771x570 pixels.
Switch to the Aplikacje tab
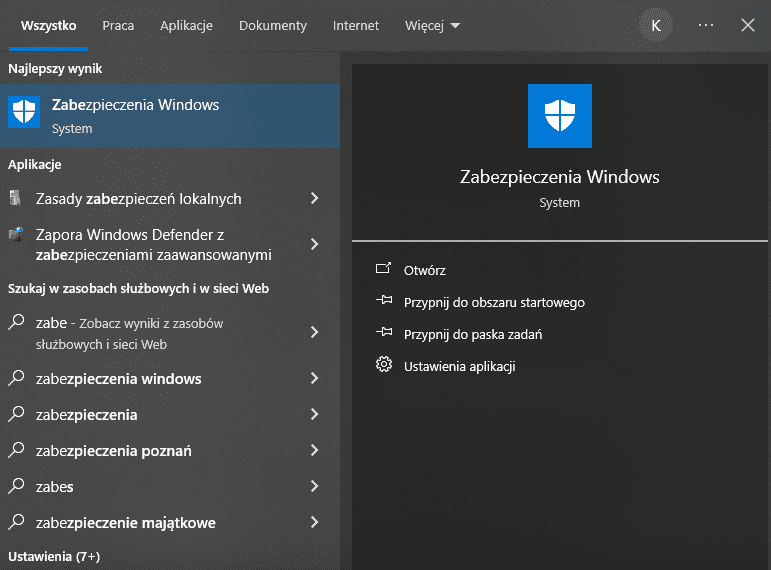coord(186,26)
